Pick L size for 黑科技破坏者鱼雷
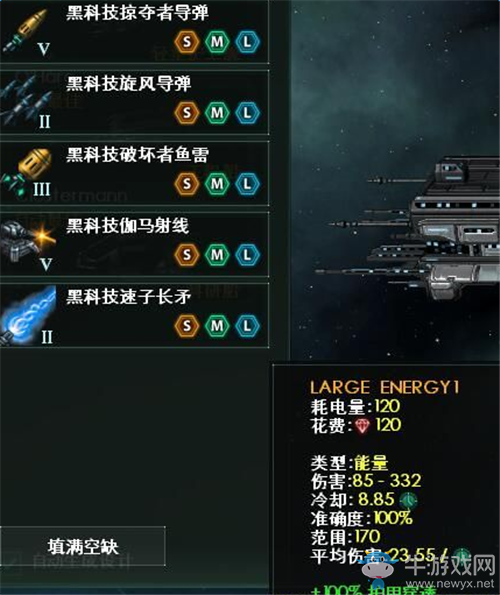 [x=247, y=184]
